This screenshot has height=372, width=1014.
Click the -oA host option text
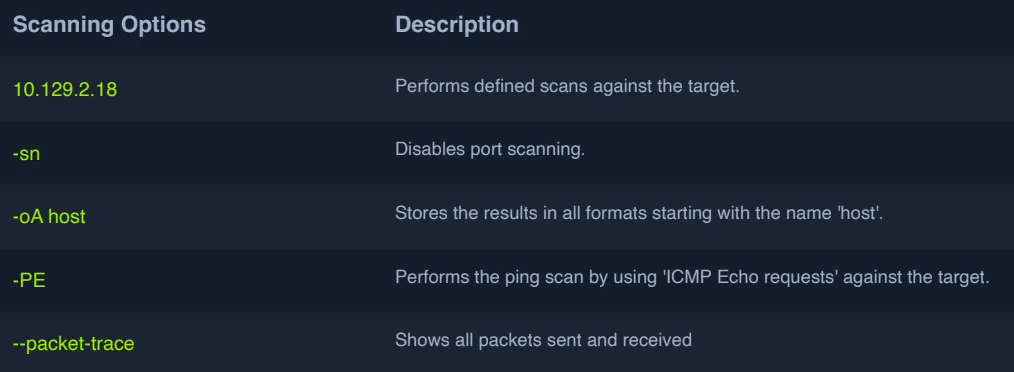click(x=49, y=216)
